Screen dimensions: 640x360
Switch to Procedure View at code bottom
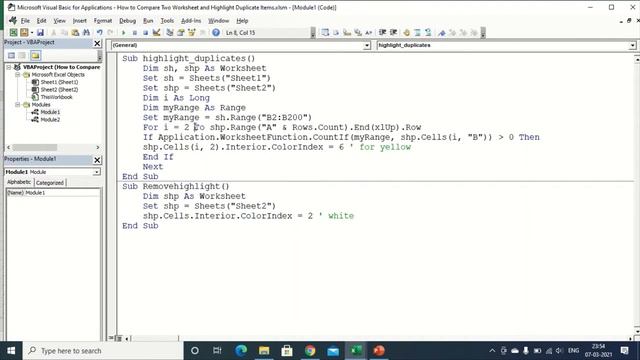[x=111, y=338]
